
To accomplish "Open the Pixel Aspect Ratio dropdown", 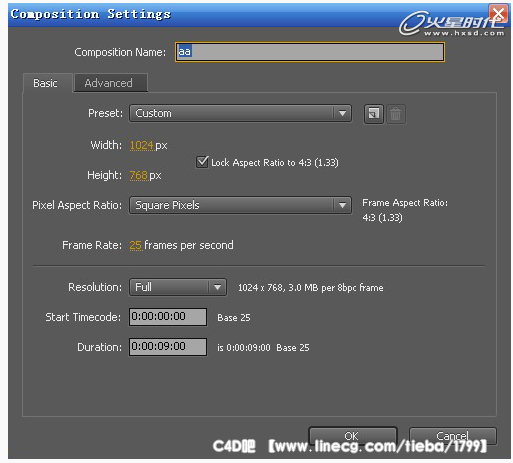I will [240, 205].
